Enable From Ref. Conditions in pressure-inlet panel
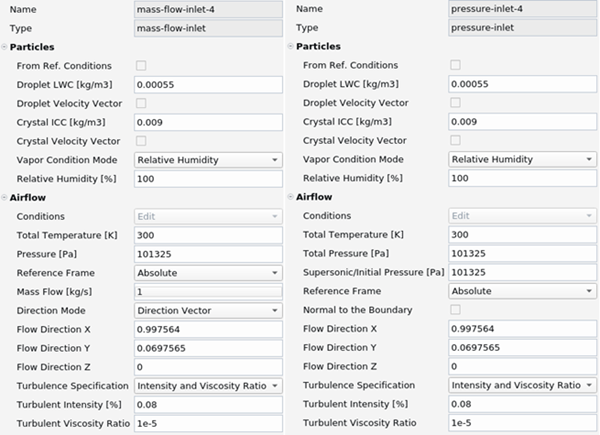Screen dimensions: 600x435 [x=455, y=65]
